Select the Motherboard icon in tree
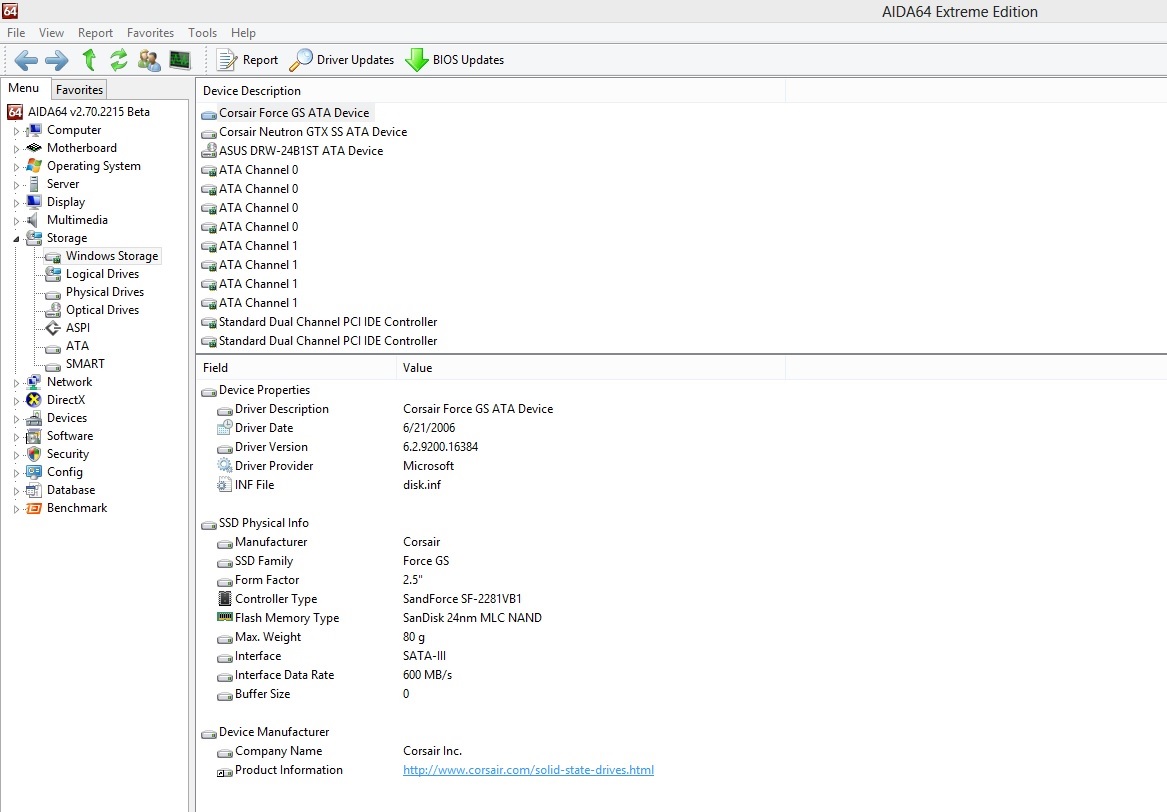The height and width of the screenshot is (812, 1167). tap(33, 148)
